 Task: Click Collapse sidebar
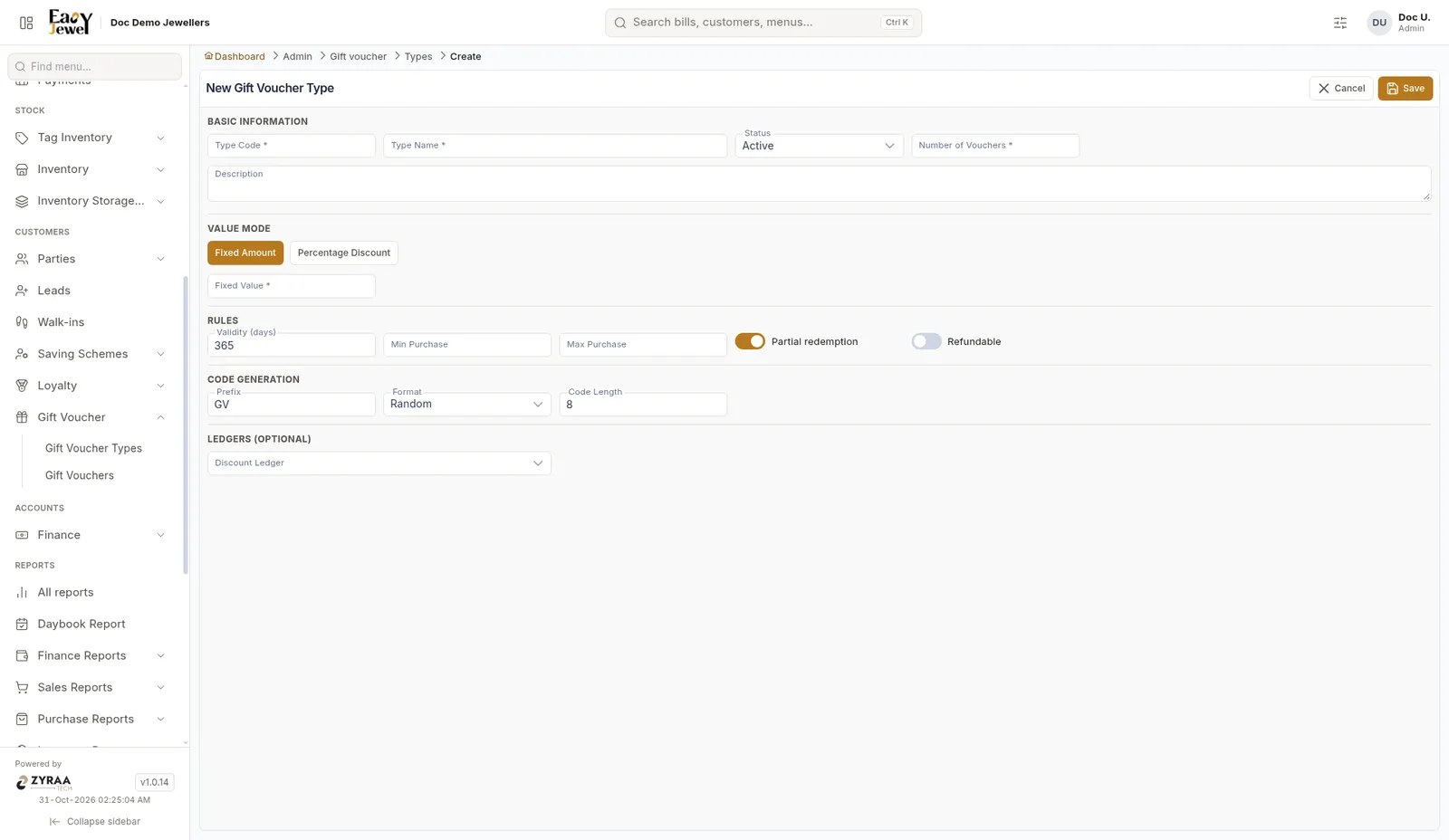[95, 822]
